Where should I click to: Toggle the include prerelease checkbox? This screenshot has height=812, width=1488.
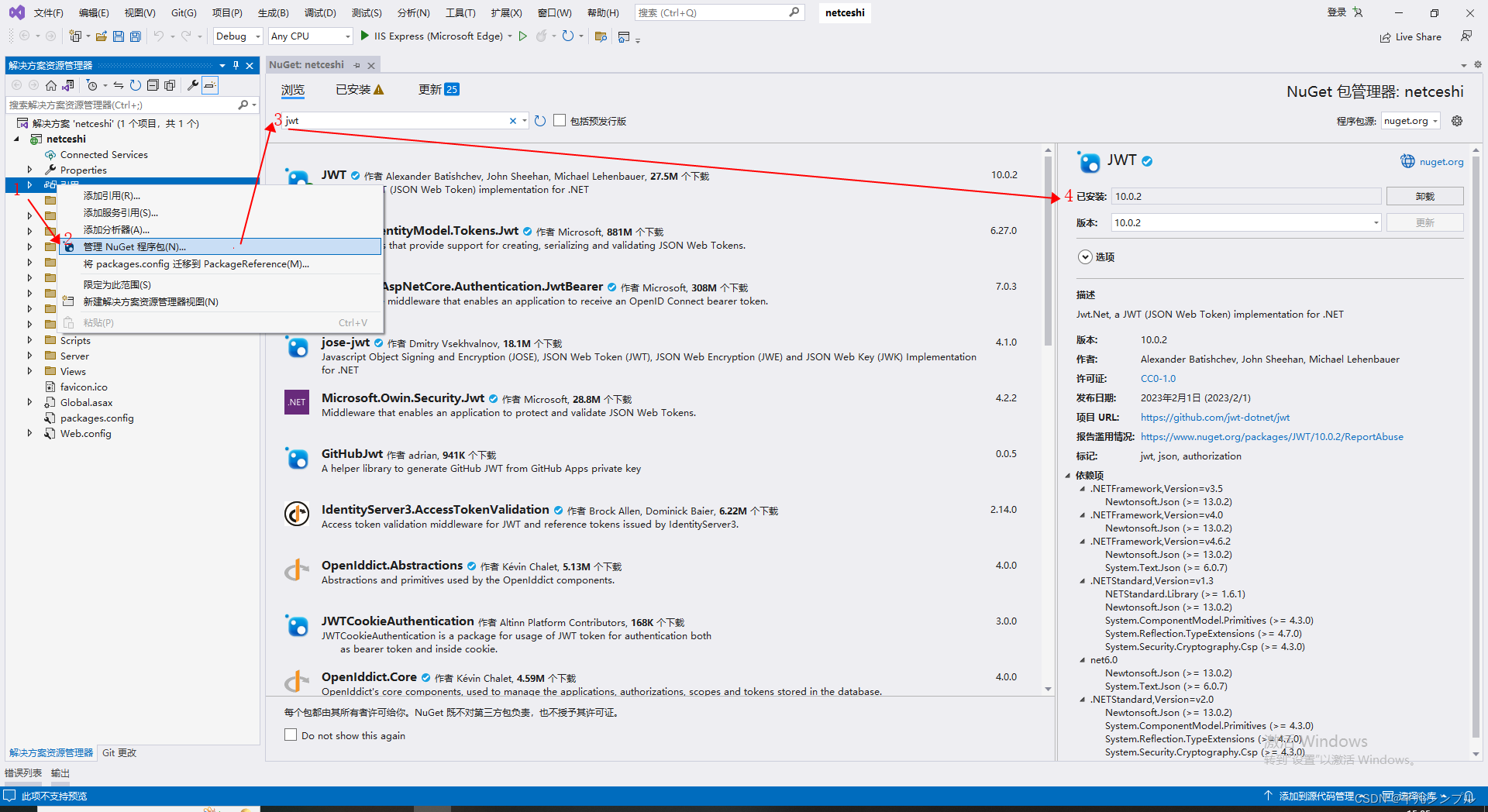(x=560, y=120)
